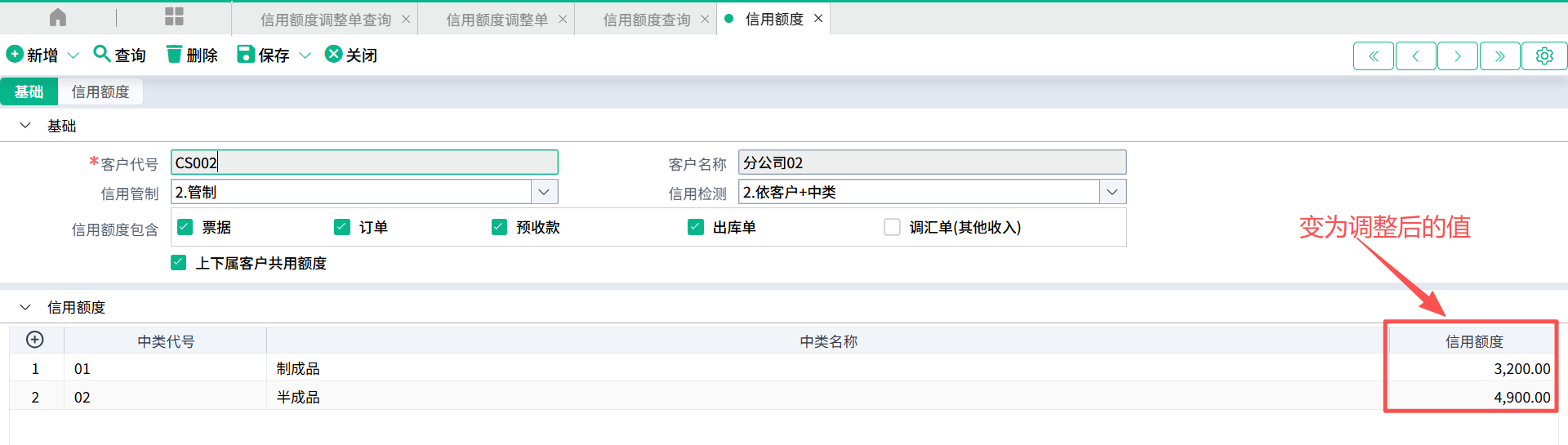Screen dimensions: 1568x445
Task: Click the 新增 button
Action: click(x=33, y=55)
